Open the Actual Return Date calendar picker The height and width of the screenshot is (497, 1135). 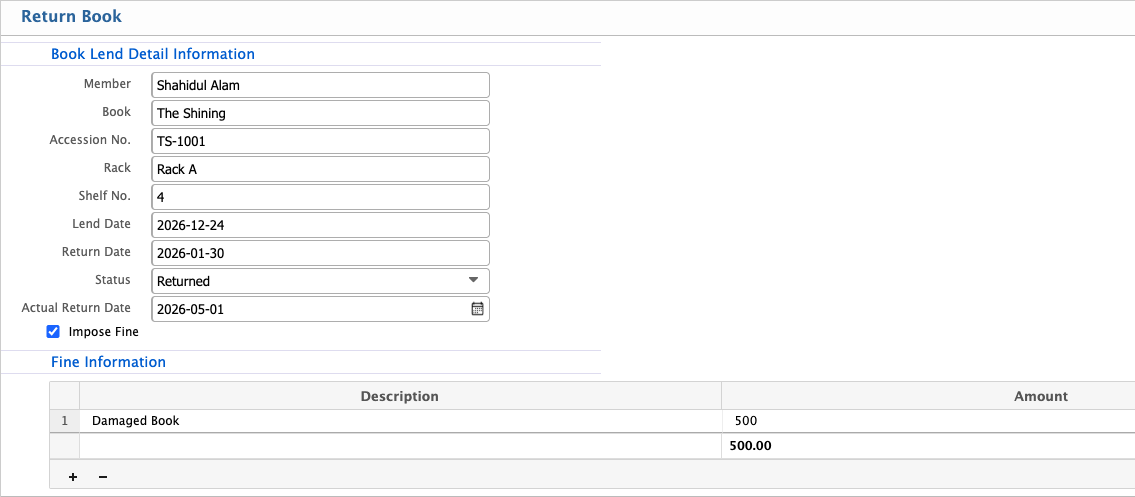tap(477, 309)
